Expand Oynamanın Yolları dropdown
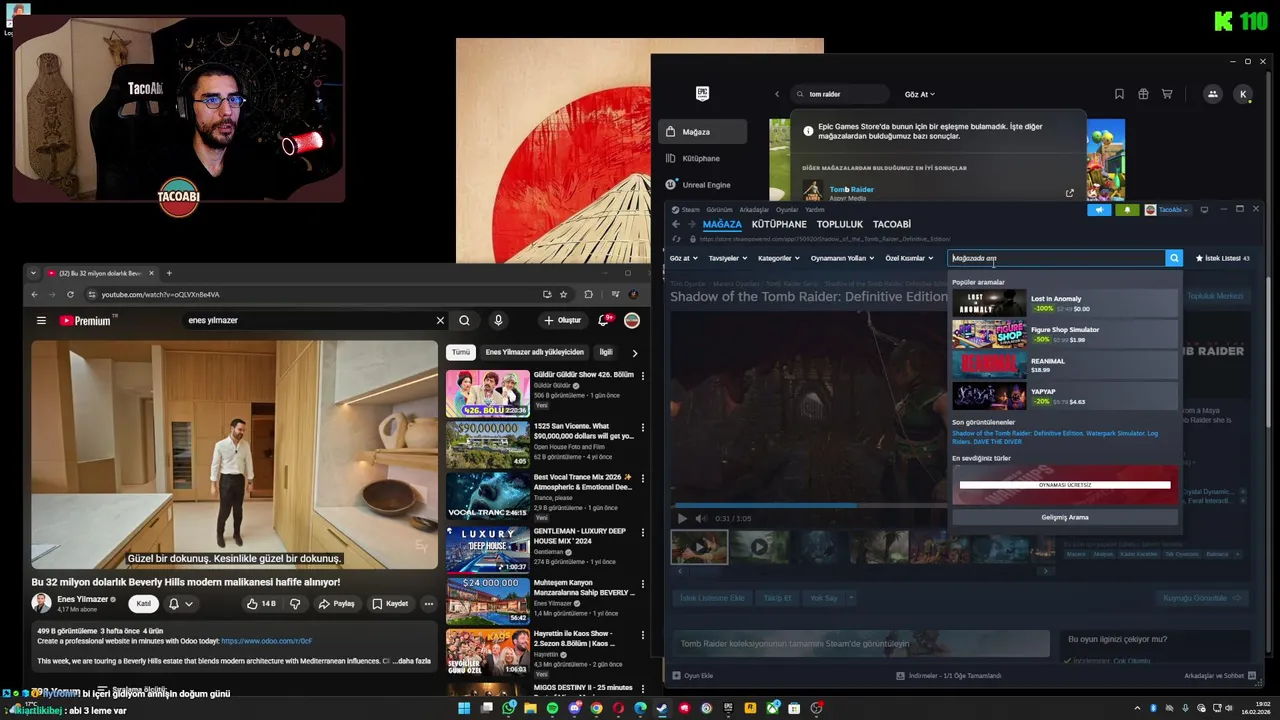1280x720 pixels. point(842,258)
